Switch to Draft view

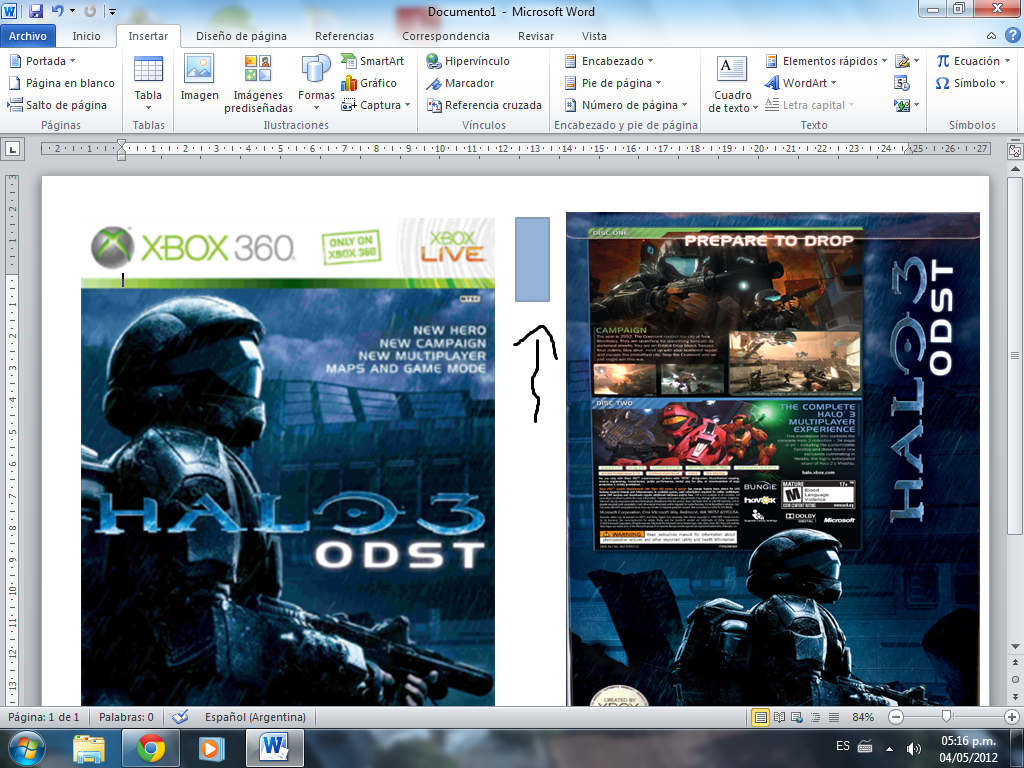(x=834, y=717)
